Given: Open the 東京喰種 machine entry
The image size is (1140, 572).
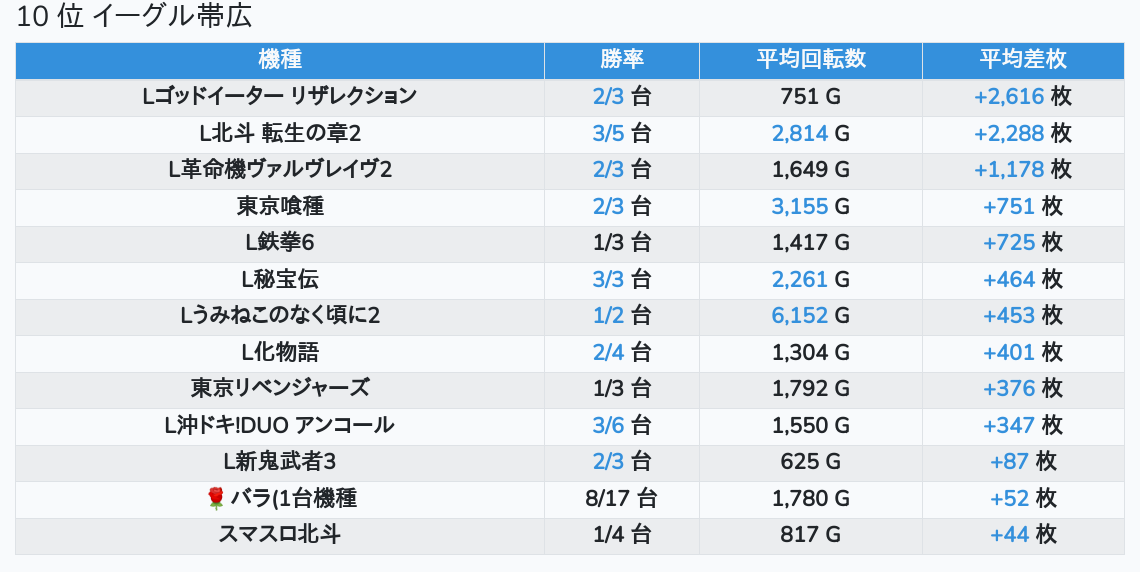Looking at the screenshot, I should pos(280,206).
